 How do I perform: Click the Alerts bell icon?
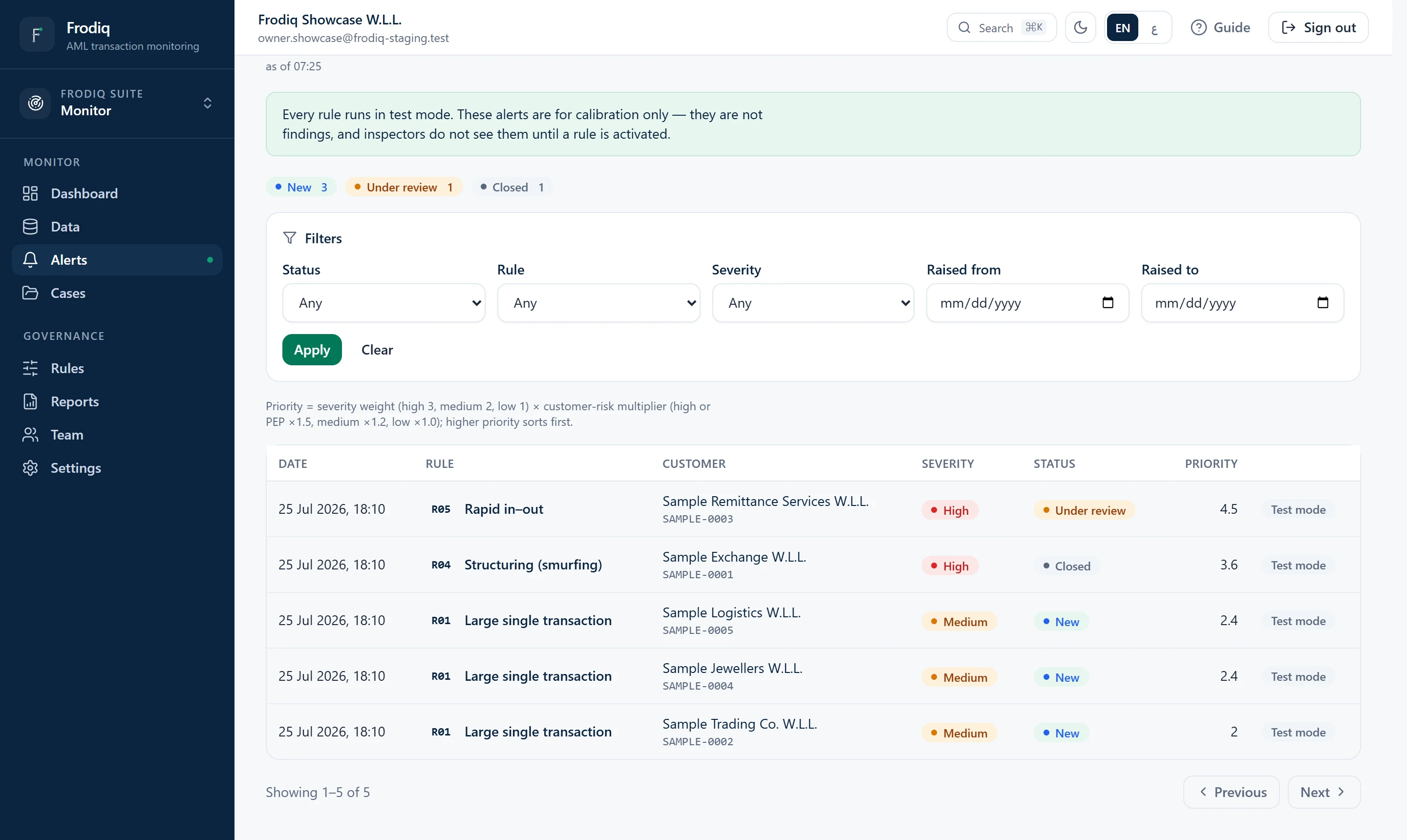tap(30, 260)
